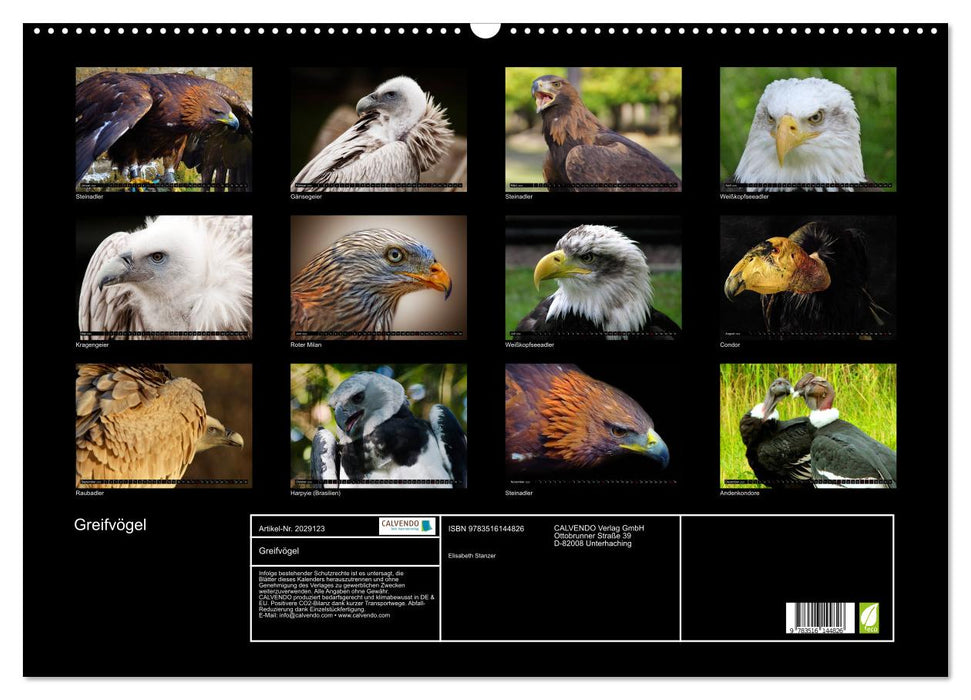Image resolution: width=971 pixels, height=700 pixels.
Task: Click the www.calvendo.com web address
Action: pos(368,615)
